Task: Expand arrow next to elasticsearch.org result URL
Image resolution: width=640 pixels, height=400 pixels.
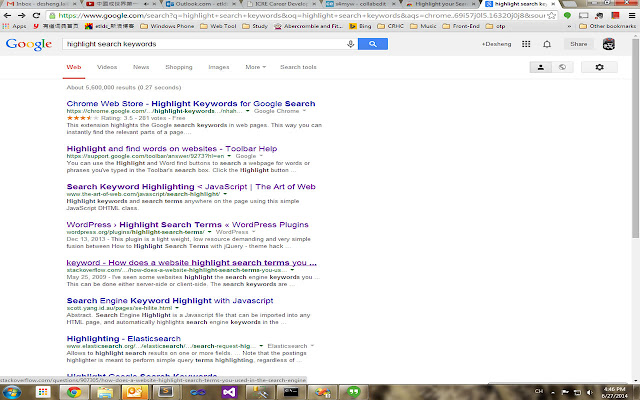Action: [261, 346]
